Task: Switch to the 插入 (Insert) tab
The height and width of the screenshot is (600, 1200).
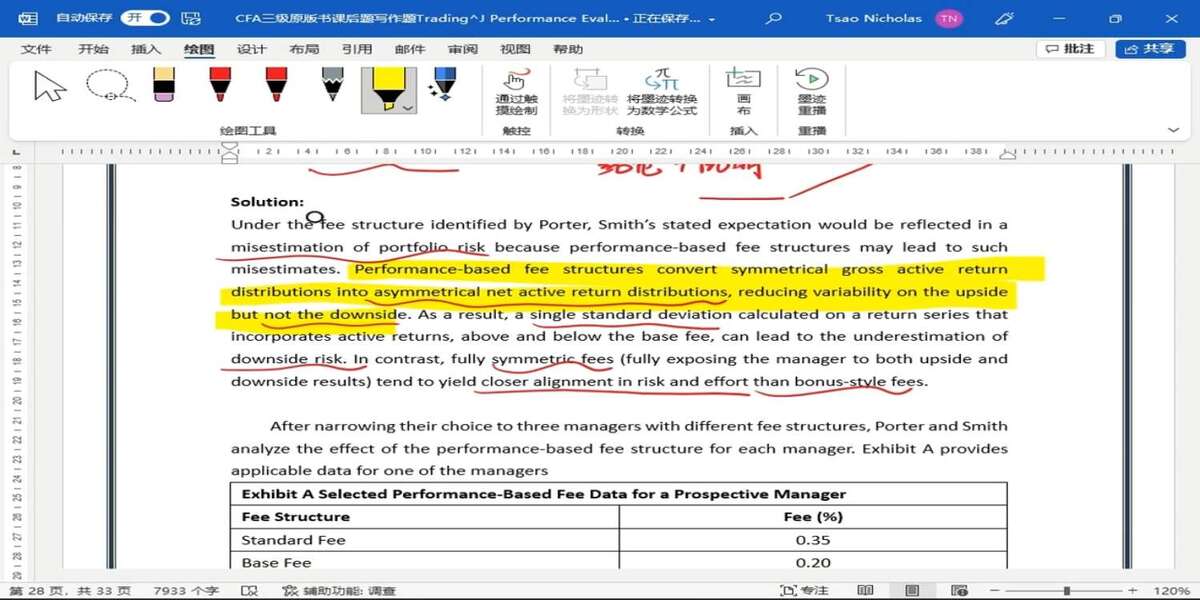Action: pyautogui.click(x=146, y=49)
